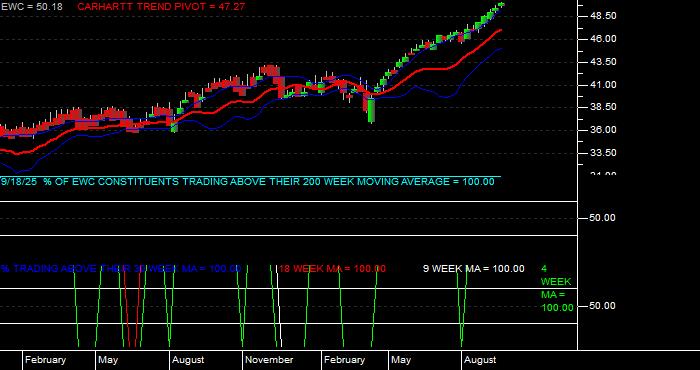Click the first February time axis marker
The height and width of the screenshot is (370, 700).
pyautogui.click(x=45, y=360)
